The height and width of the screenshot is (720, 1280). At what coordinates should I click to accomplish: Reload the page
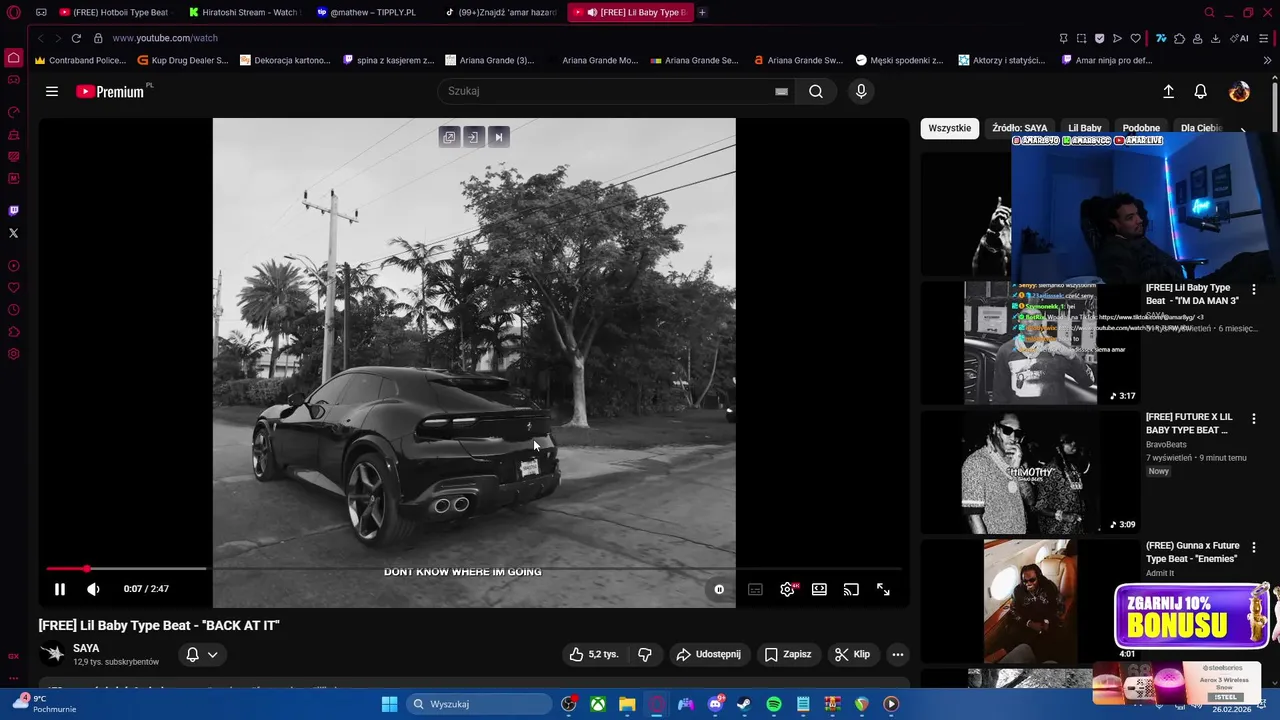point(76,38)
